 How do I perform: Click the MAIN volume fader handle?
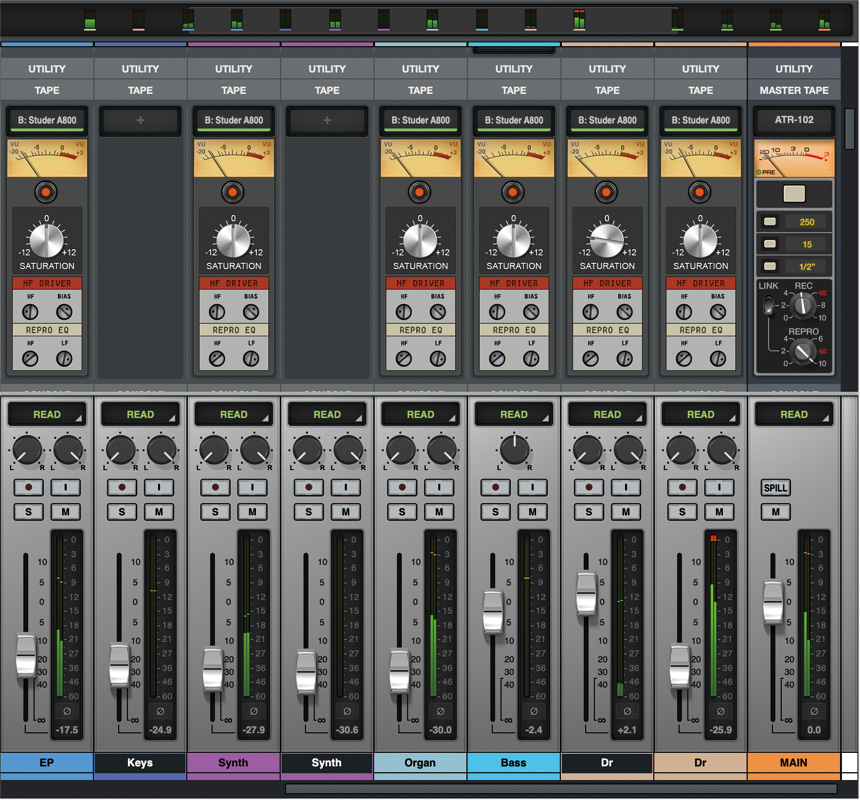click(x=773, y=602)
